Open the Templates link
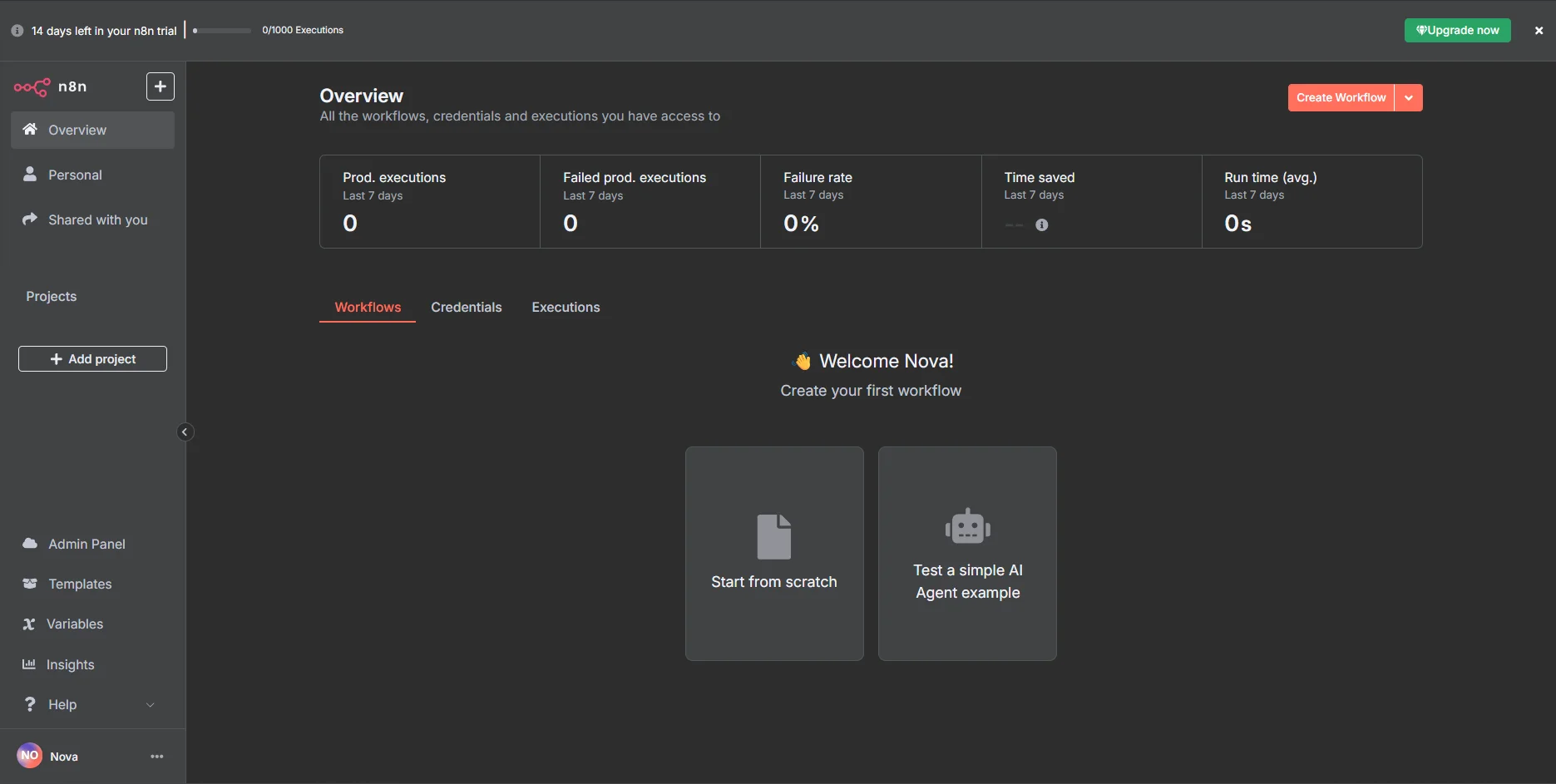Viewport: 1556px width, 784px height. point(92,584)
